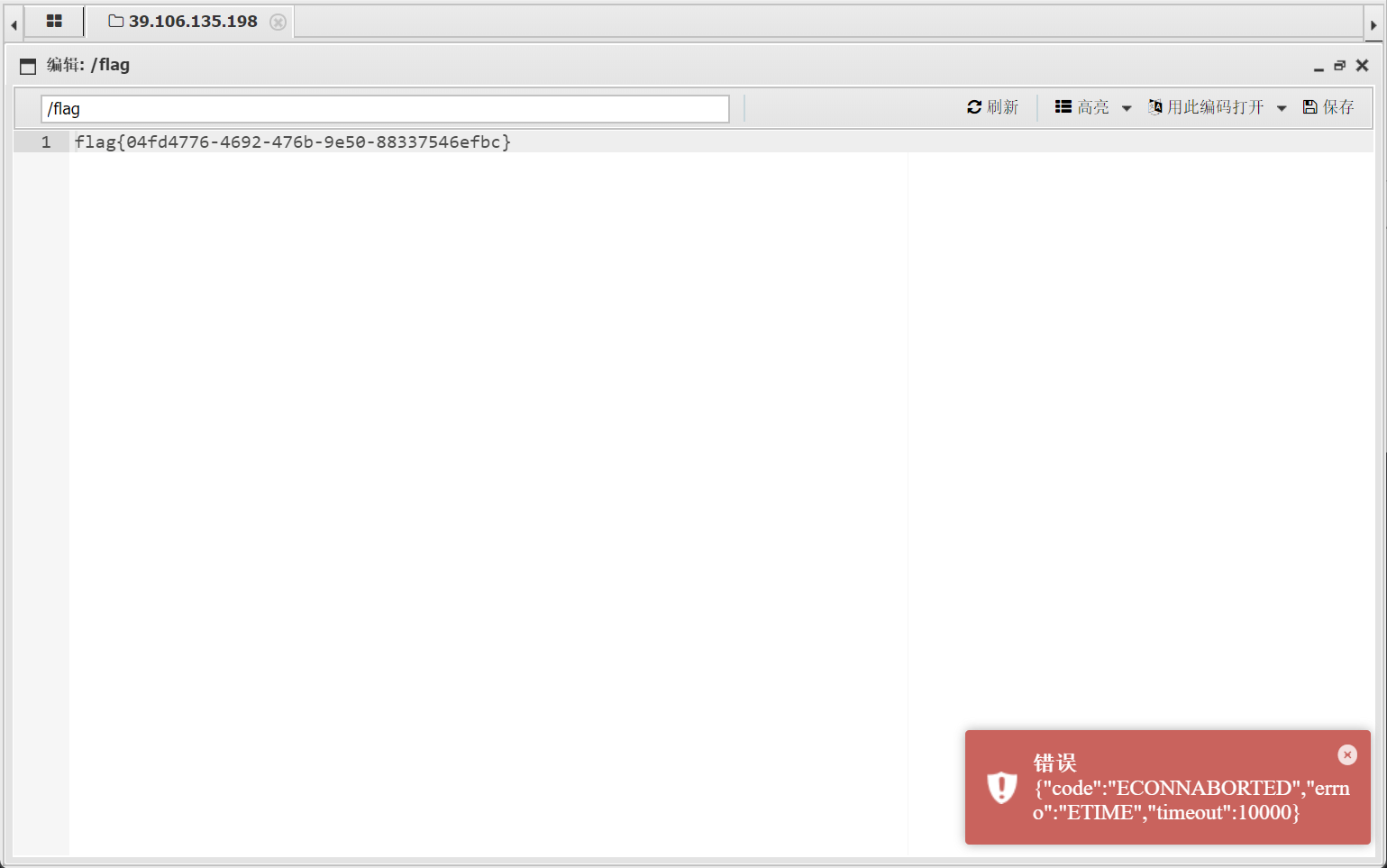Click the /flag path input field
Image resolution: width=1387 pixels, height=868 pixels.
tap(385, 109)
